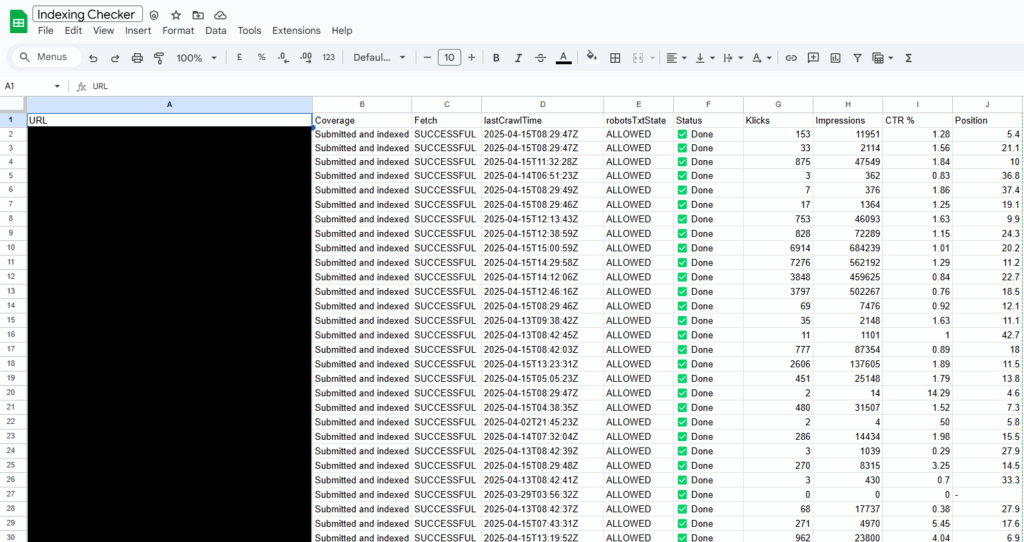The width and height of the screenshot is (1024, 542).
Task: Select row 12 header
Action: tap(12, 277)
